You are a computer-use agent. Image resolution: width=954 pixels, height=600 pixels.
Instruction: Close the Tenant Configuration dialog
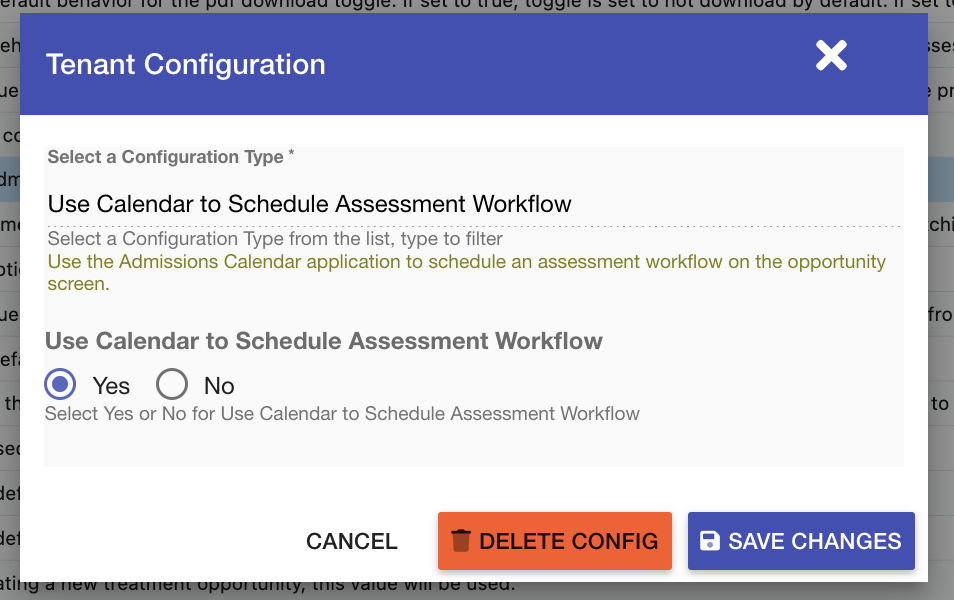pos(831,56)
